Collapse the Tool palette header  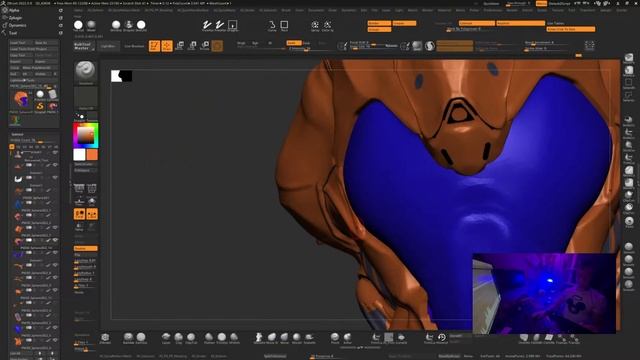(x=13, y=33)
